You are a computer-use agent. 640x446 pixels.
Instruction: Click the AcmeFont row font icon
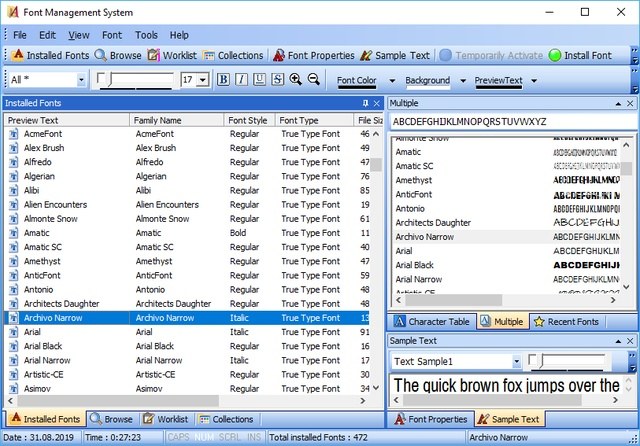(x=13, y=134)
